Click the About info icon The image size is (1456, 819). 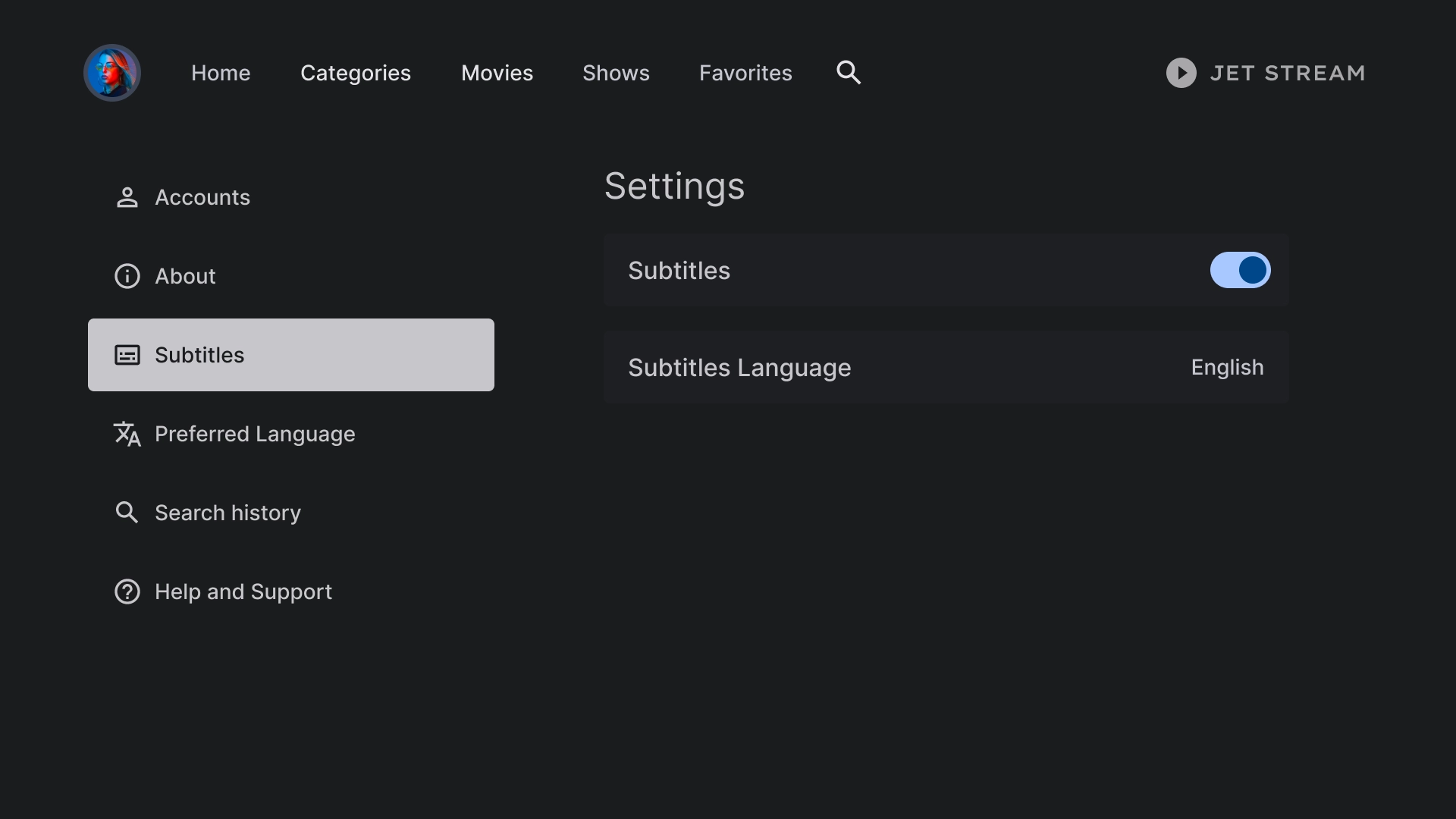(x=127, y=276)
